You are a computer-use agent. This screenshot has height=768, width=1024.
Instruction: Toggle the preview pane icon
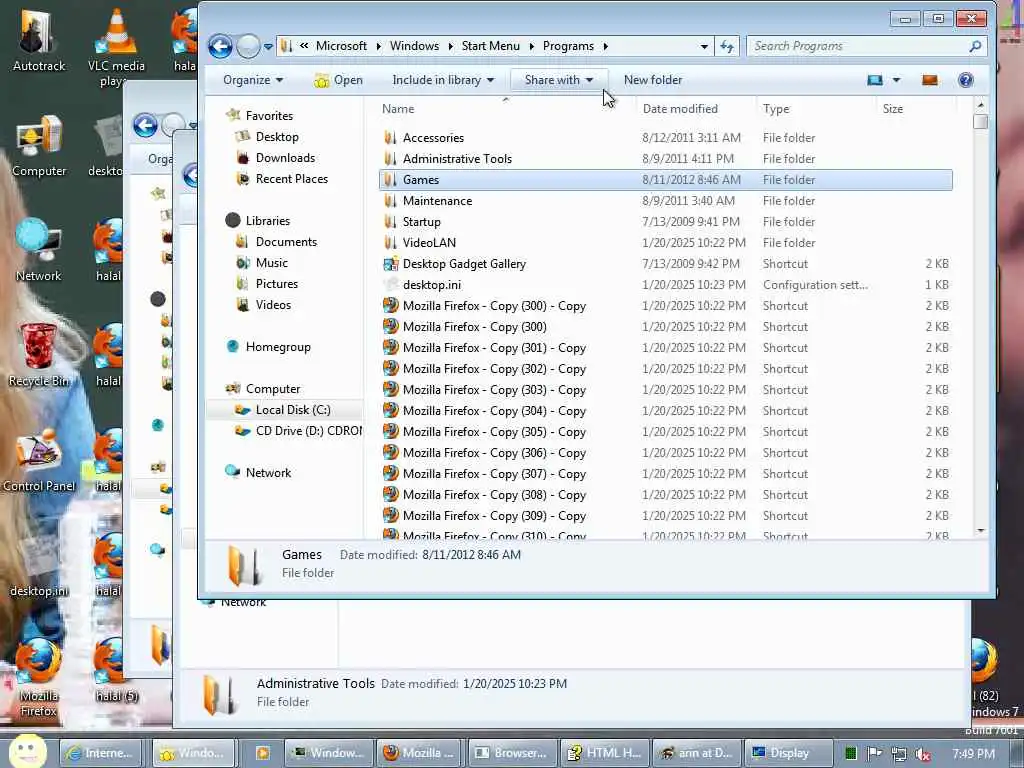[929, 80]
